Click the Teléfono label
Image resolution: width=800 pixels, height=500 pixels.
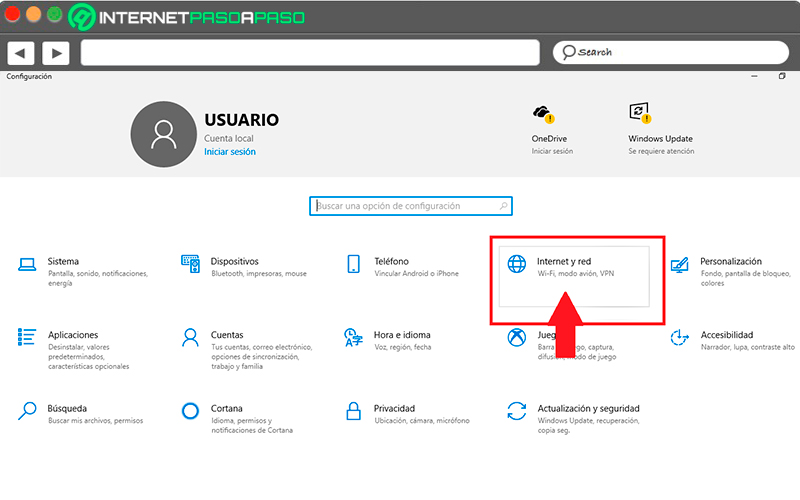pyautogui.click(x=391, y=261)
